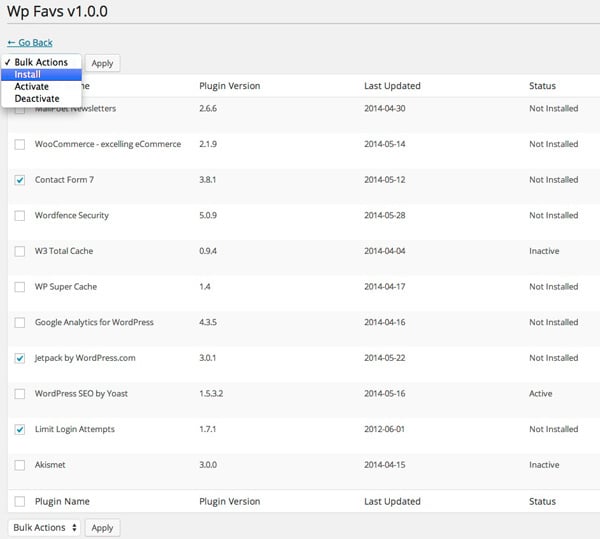The width and height of the screenshot is (600, 539).
Task: Check the WooCommerce plugin checkbox
Action: pyautogui.click(x=20, y=145)
